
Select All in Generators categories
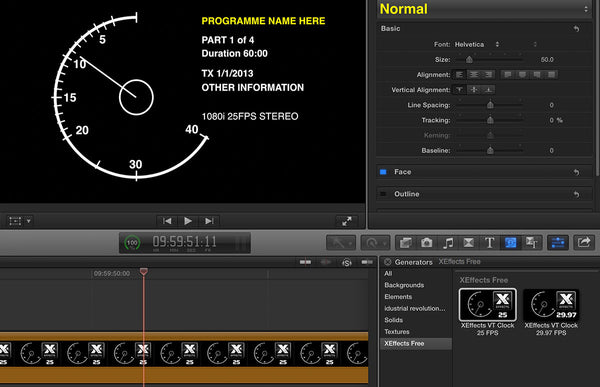click(388, 273)
